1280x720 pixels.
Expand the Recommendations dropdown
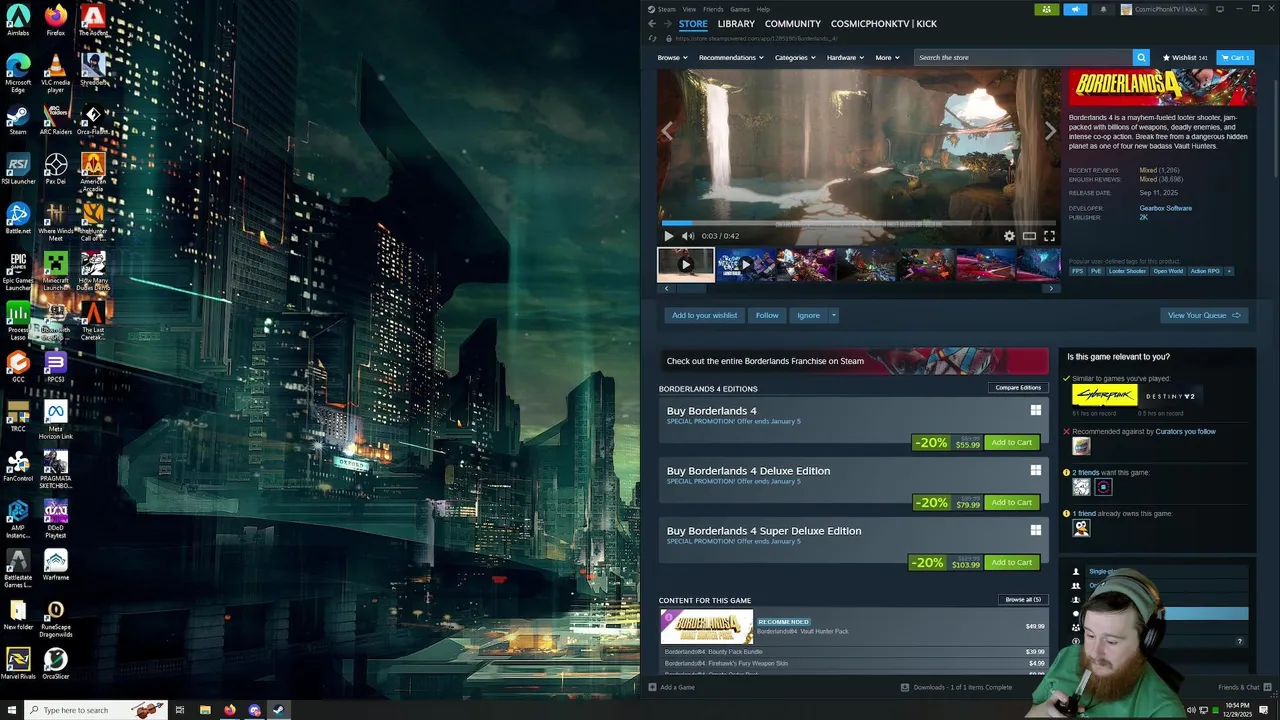pyautogui.click(x=731, y=58)
